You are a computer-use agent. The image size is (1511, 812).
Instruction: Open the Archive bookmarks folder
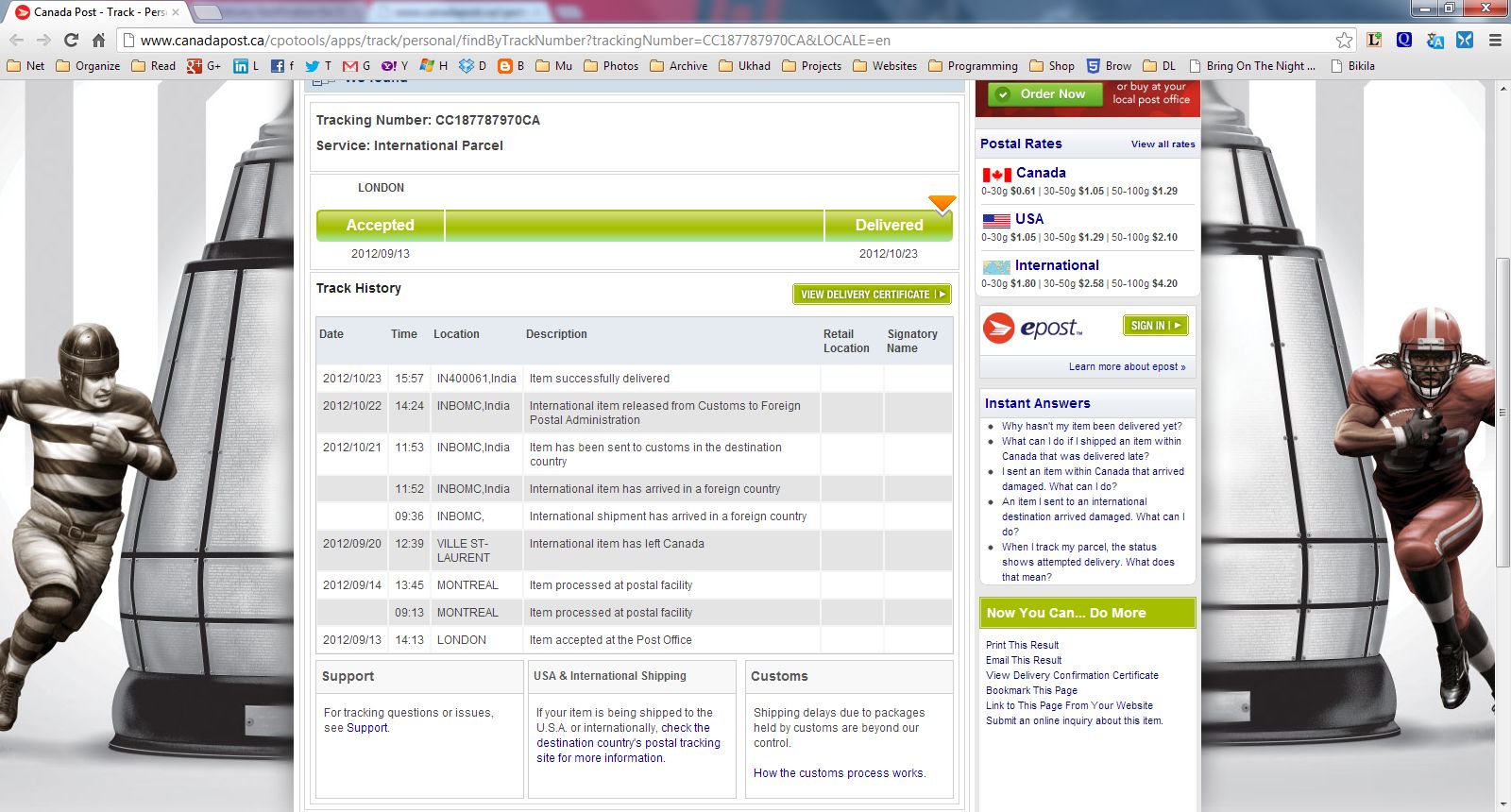coord(679,66)
